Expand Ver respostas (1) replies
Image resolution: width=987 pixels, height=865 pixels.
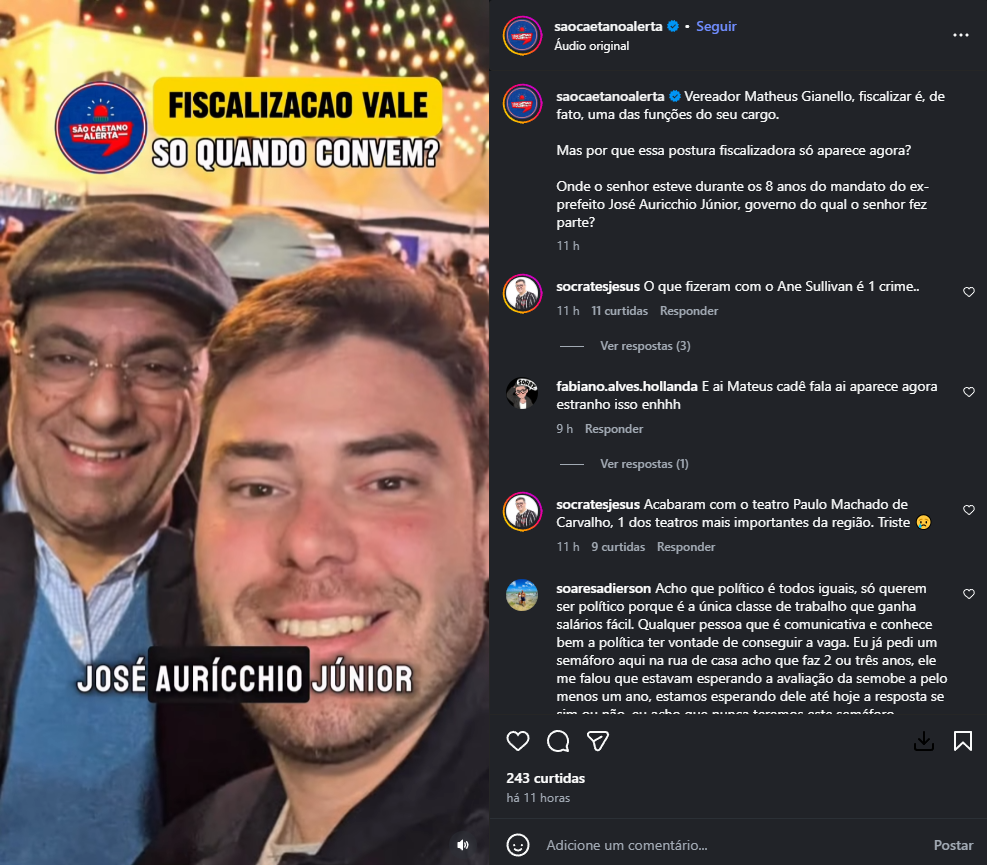coord(644,464)
